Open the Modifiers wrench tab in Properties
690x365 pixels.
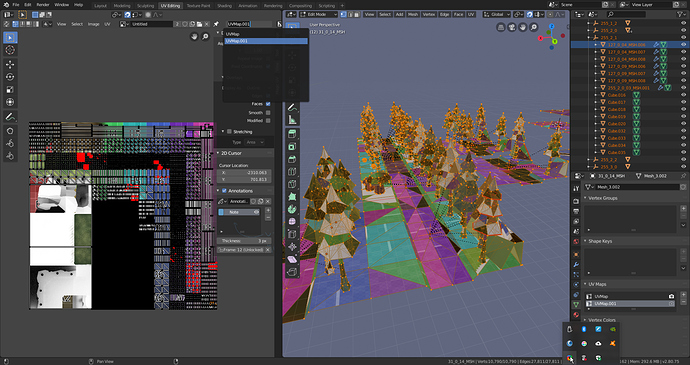click(576, 264)
